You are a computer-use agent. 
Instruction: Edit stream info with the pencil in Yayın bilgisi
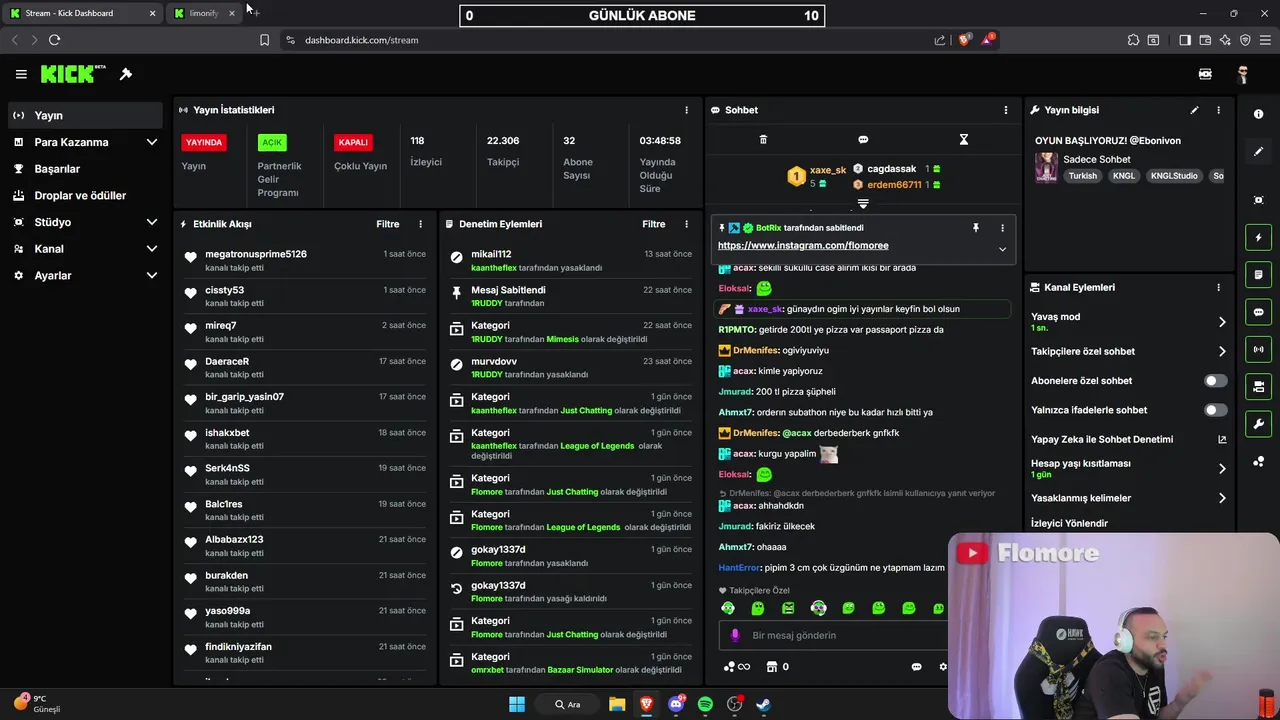(1194, 110)
